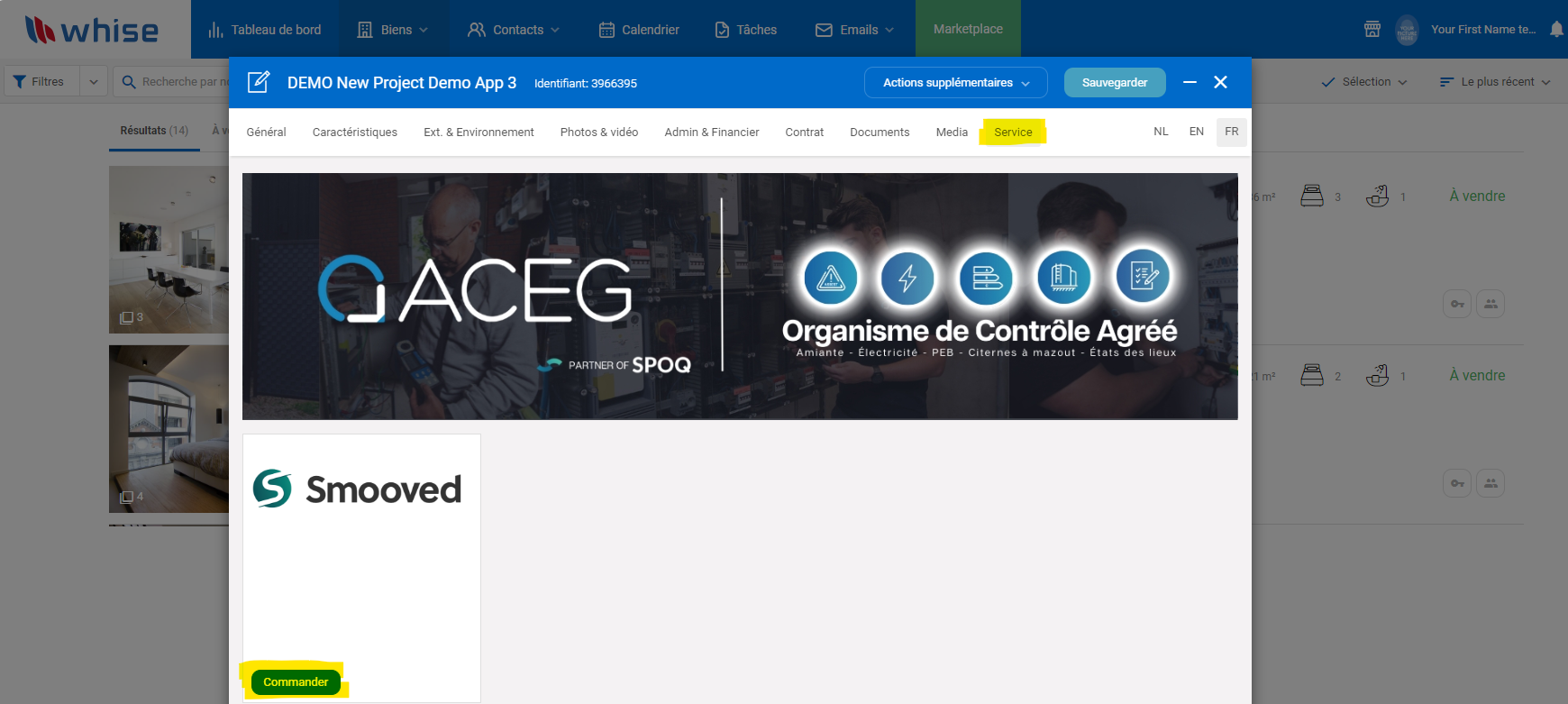The height and width of the screenshot is (704, 1568).
Task: Open the Photos & vidéo tab
Action: click(x=599, y=132)
